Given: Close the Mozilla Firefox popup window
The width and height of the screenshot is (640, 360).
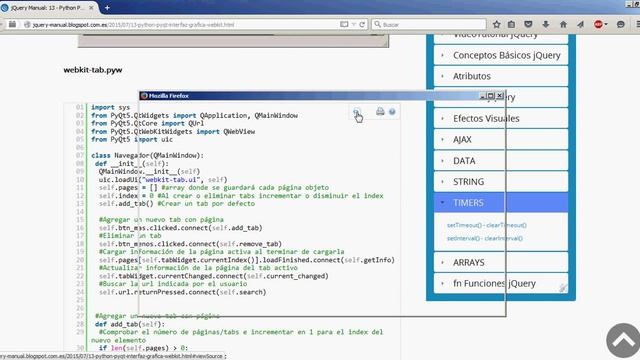Looking at the screenshot, I should 500,96.
